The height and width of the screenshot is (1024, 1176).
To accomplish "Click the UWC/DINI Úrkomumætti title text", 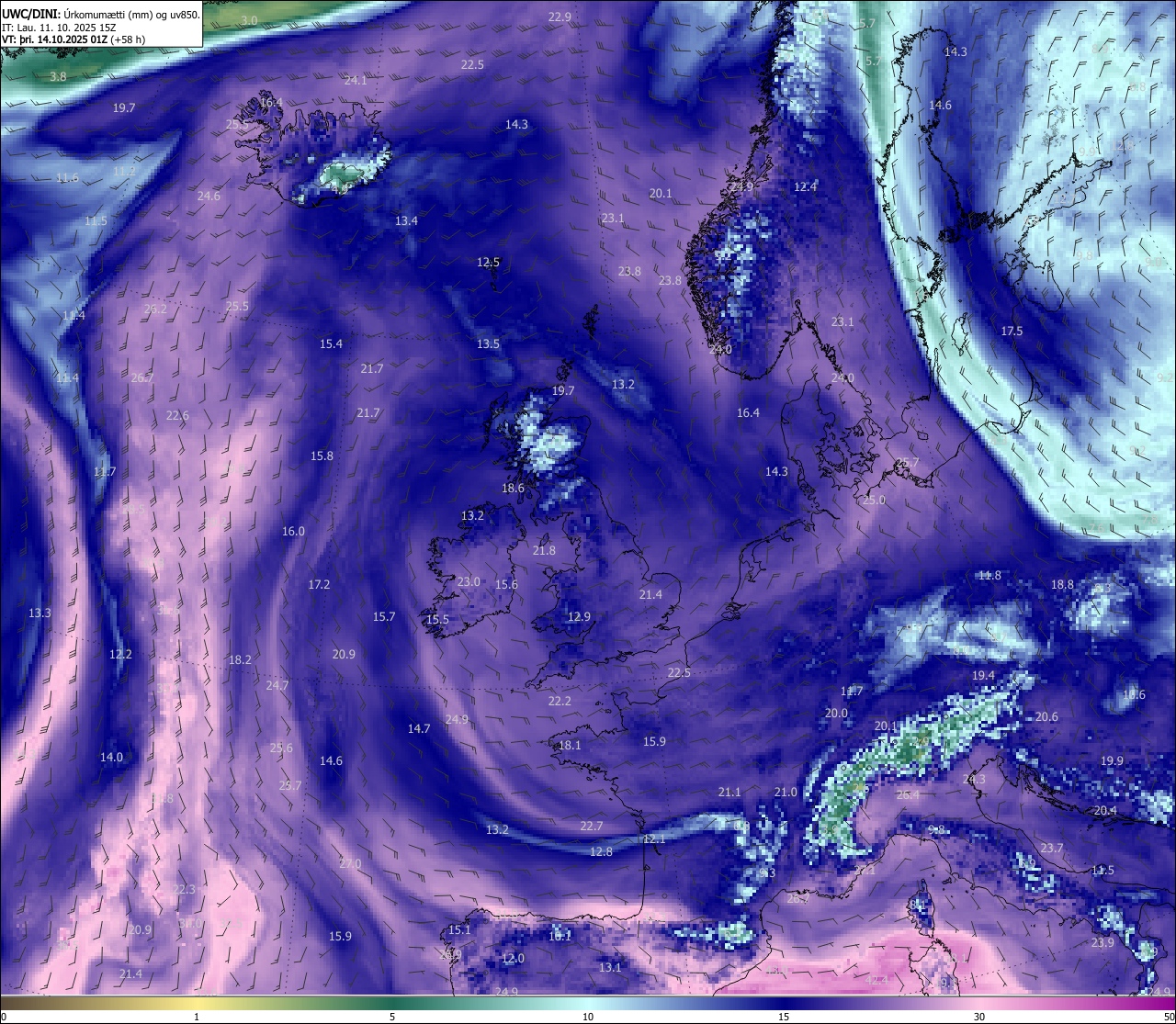I will [x=101, y=14].
